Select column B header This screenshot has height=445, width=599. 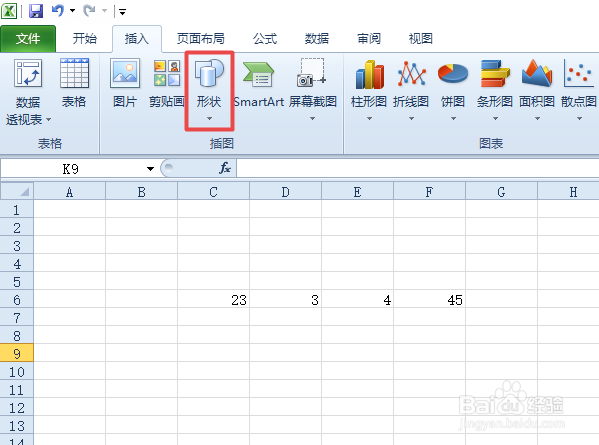(x=141, y=192)
